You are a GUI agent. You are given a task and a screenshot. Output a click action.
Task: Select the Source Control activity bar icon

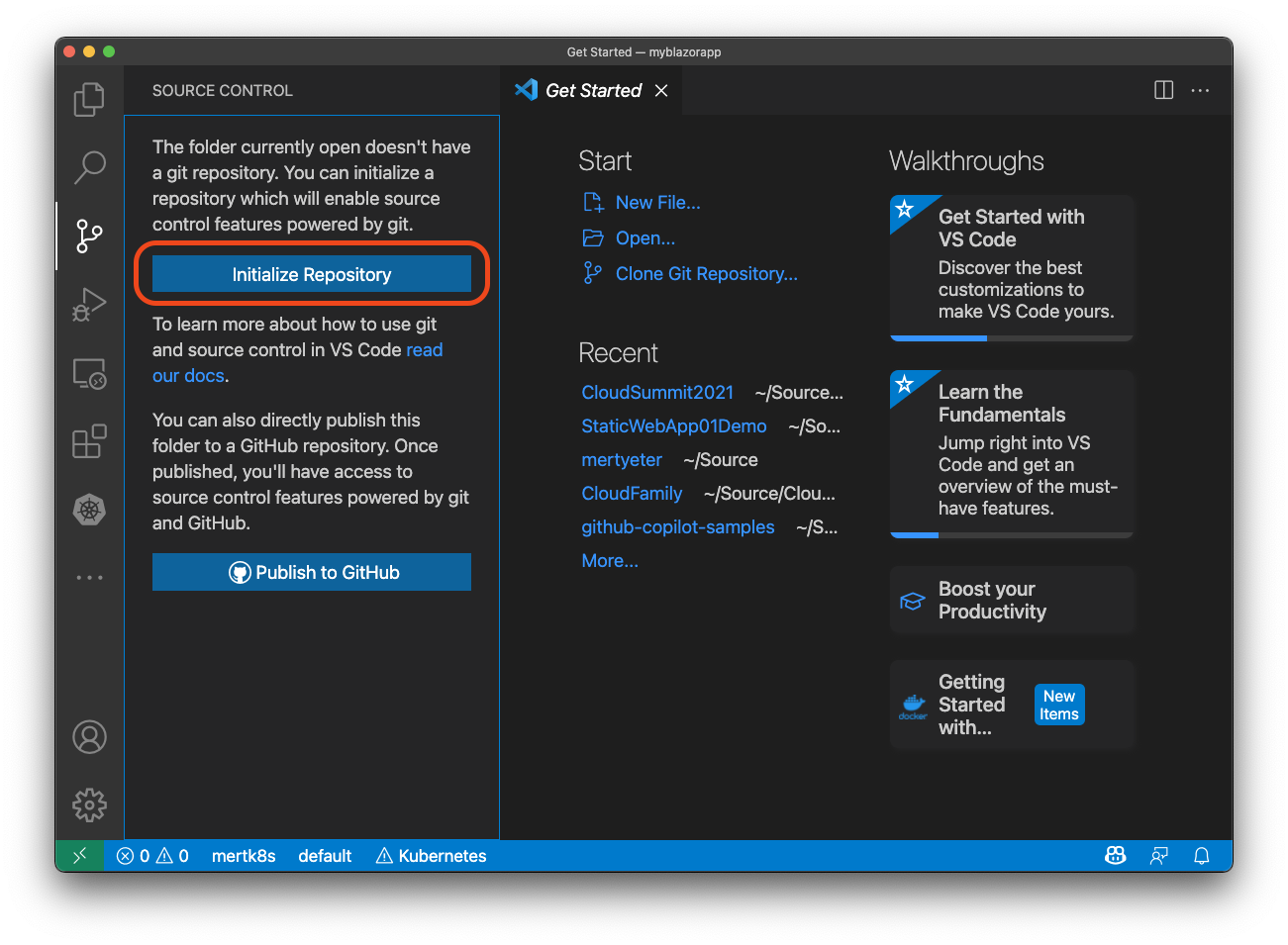89,236
